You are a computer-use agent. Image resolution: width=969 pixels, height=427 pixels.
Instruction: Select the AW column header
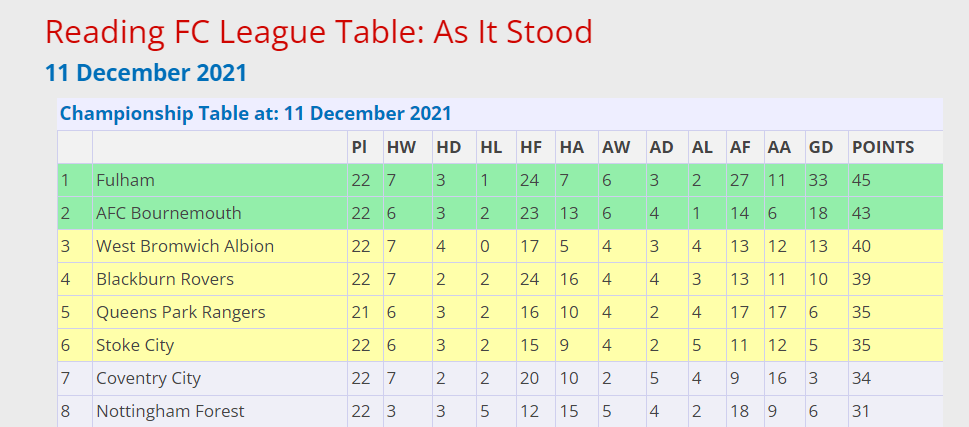click(616, 147)
